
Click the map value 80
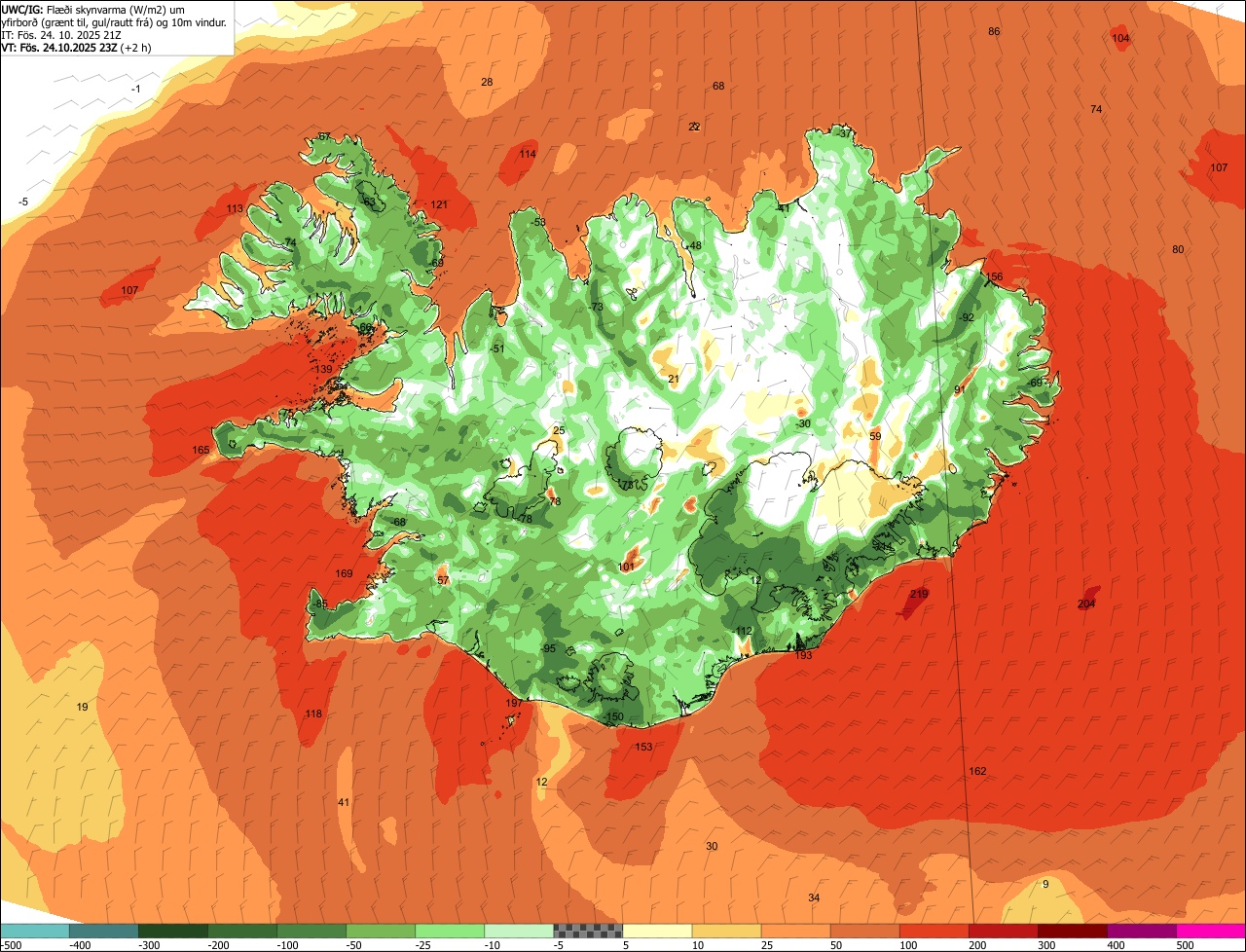[x=1178, y=249]
